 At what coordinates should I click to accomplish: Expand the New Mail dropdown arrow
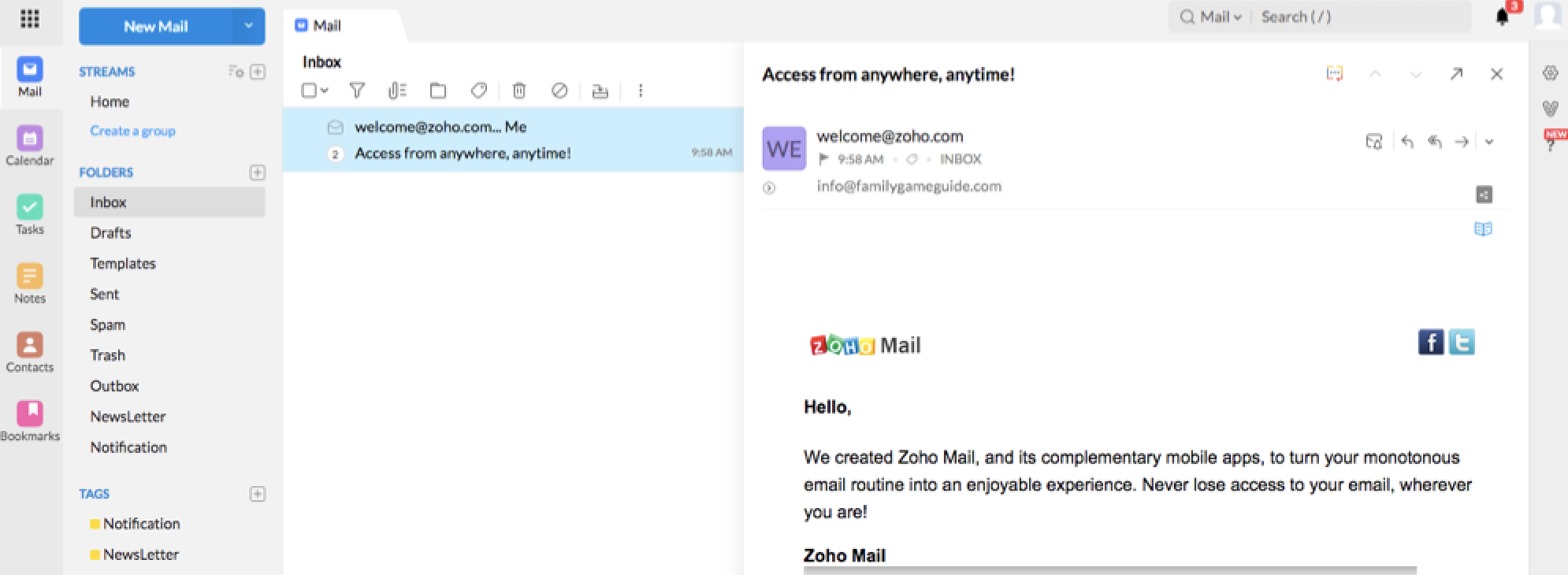(249, 26)
